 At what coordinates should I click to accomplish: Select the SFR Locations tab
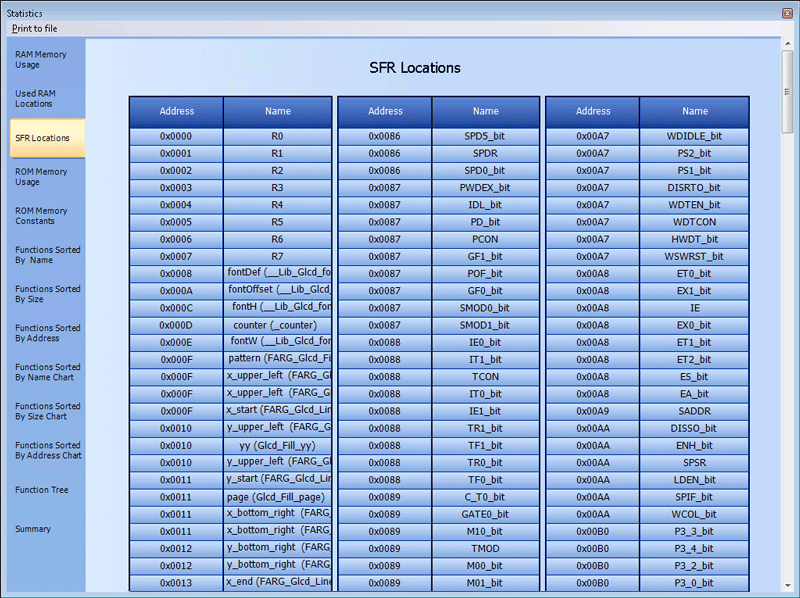pos(47,138)
